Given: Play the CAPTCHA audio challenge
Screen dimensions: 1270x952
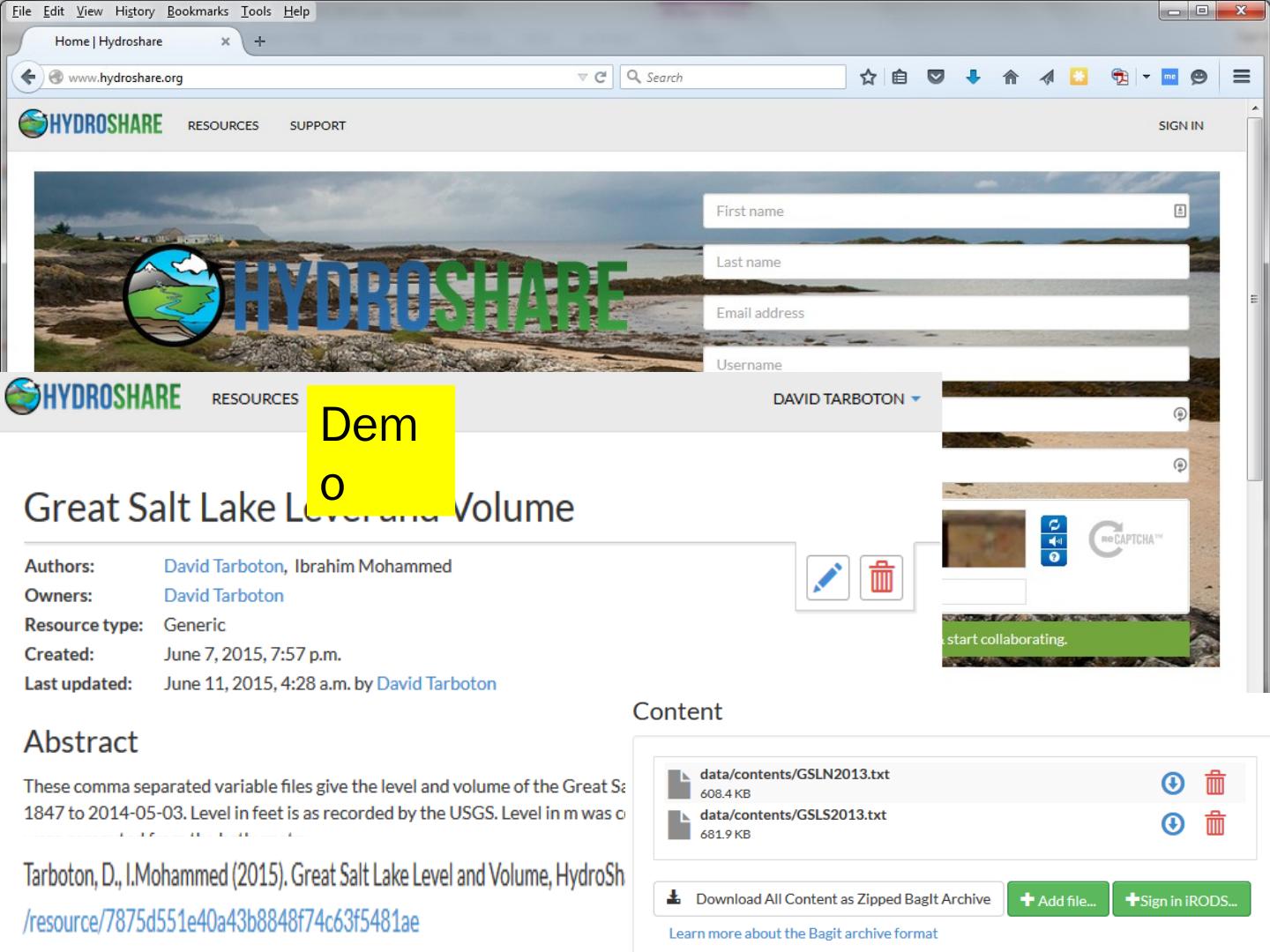Looking at the screenshot, I should 1054,541.
